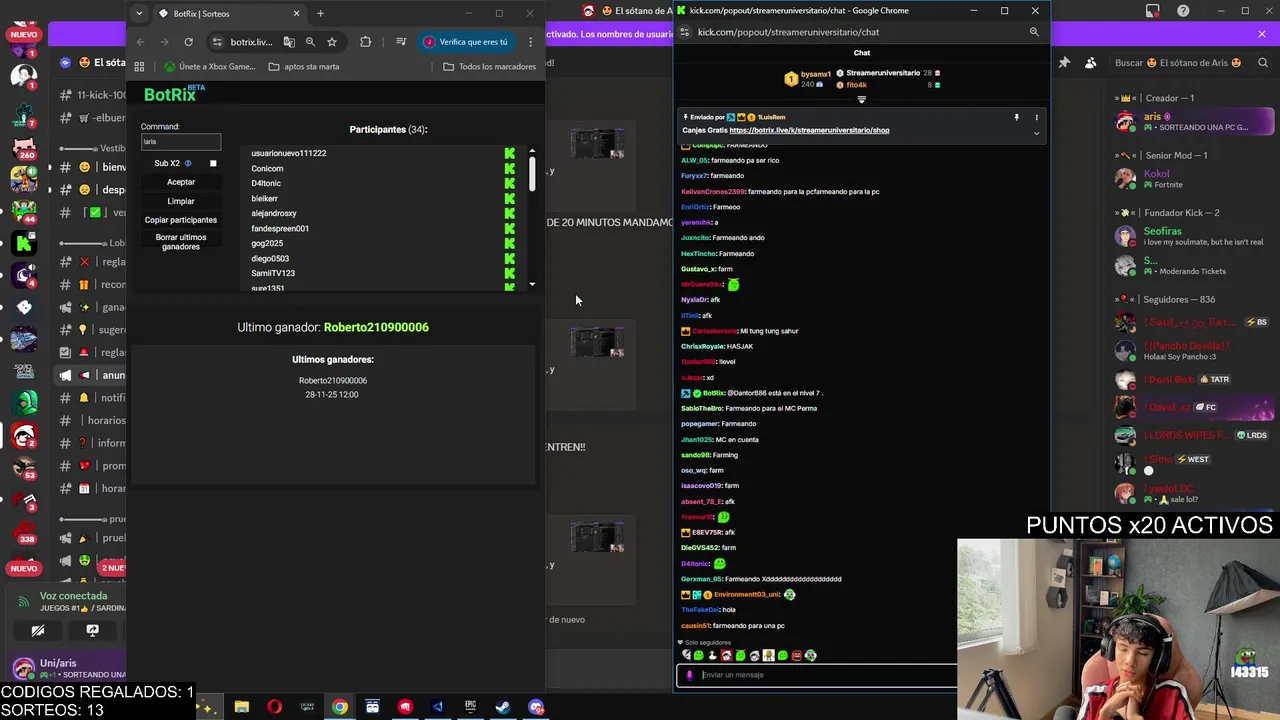Click the Discord help question mark icon
The height and width of the screenshot is (720, 1280).
coord(1184,11)
